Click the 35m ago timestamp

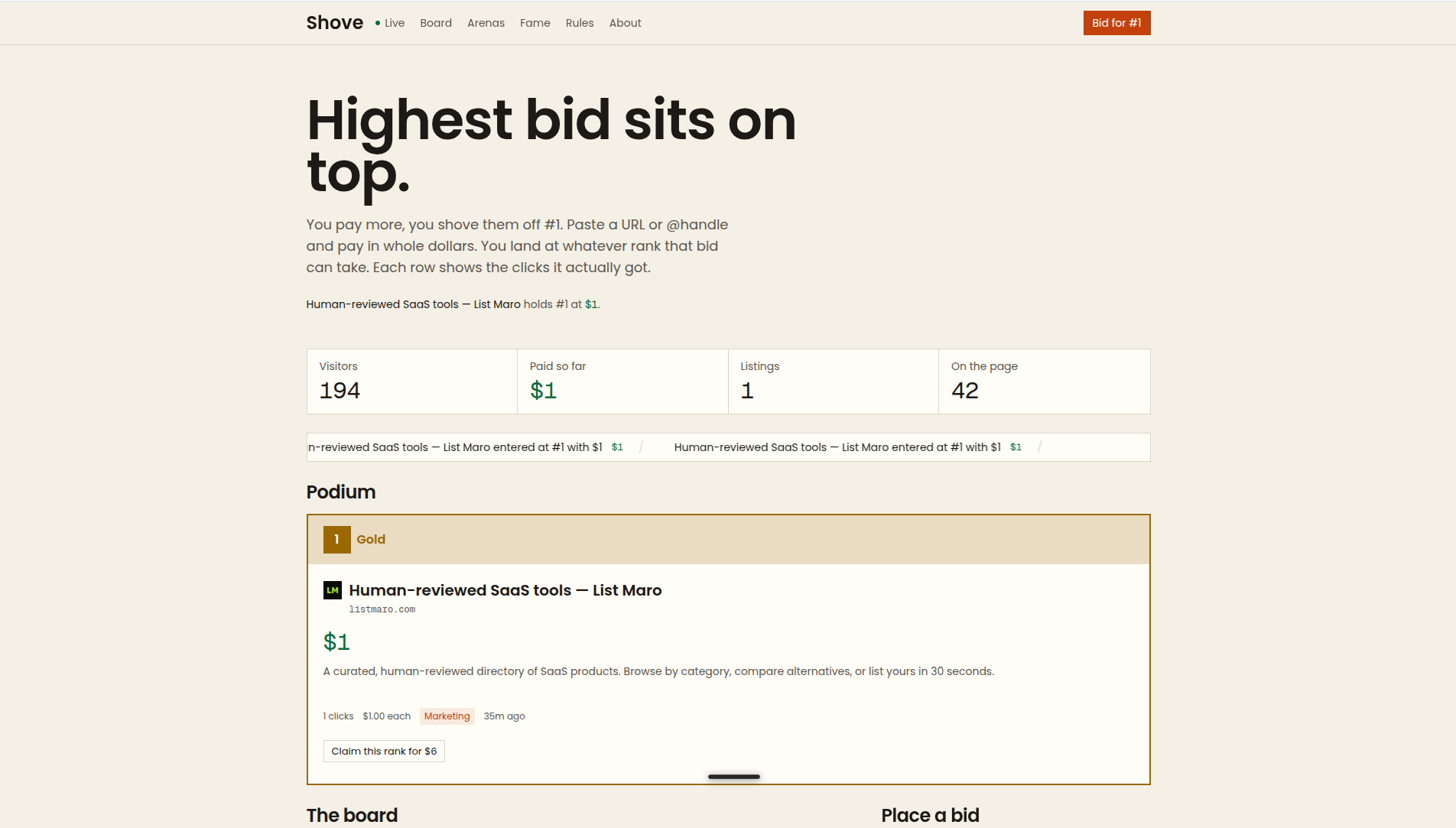[505, 716]
